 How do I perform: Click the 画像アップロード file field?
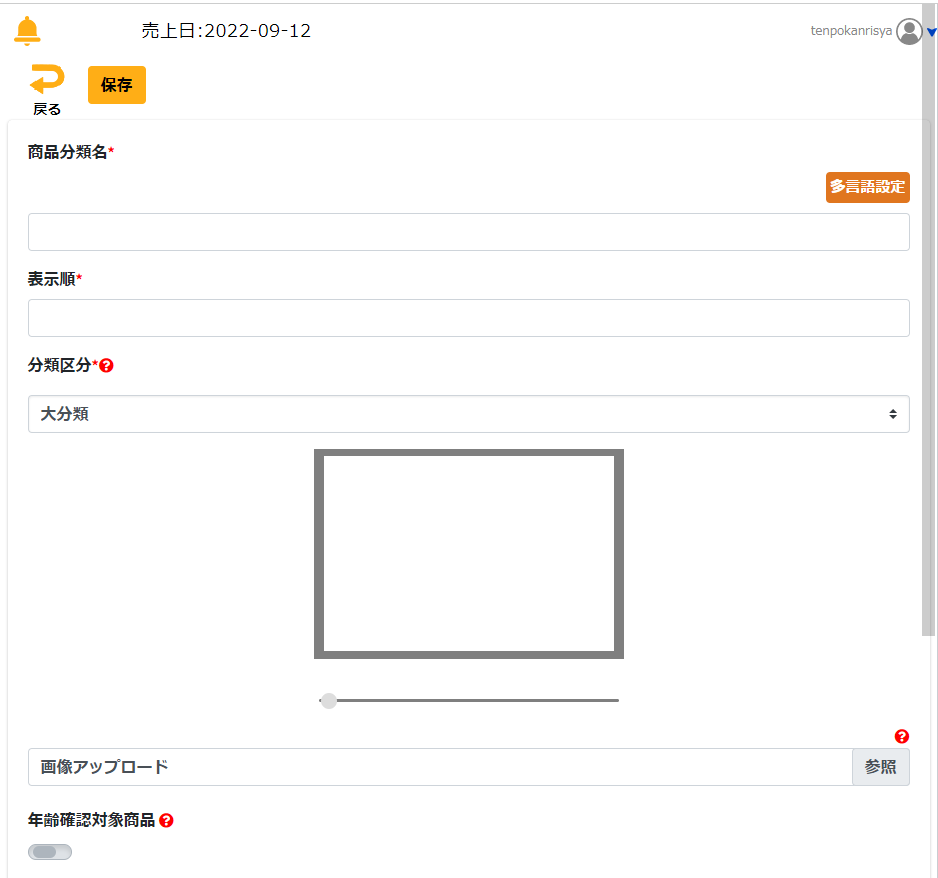[440, 767]
